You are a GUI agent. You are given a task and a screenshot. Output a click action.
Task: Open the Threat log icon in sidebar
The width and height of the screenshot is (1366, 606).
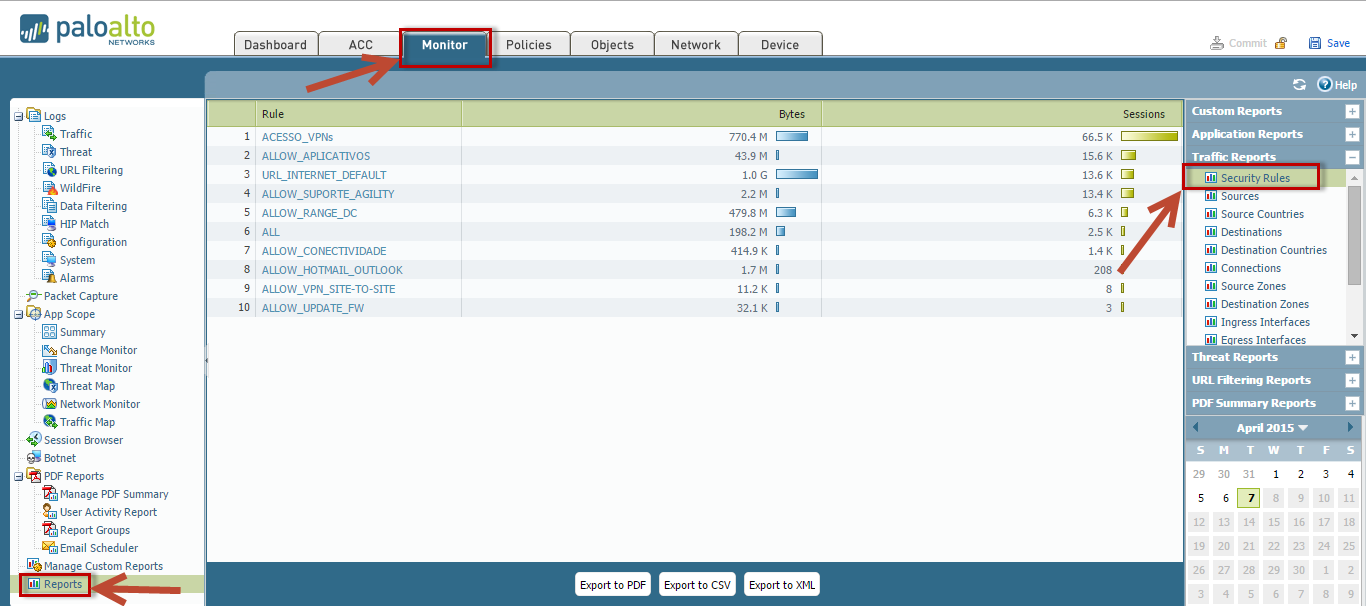(49, 152)
